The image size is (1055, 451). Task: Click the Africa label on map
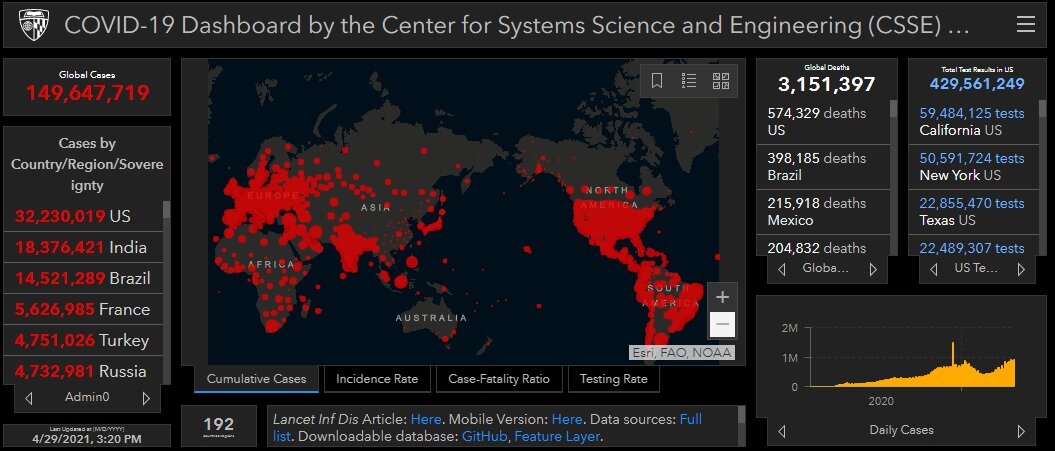pyautogui.click(x=271, y=265)
